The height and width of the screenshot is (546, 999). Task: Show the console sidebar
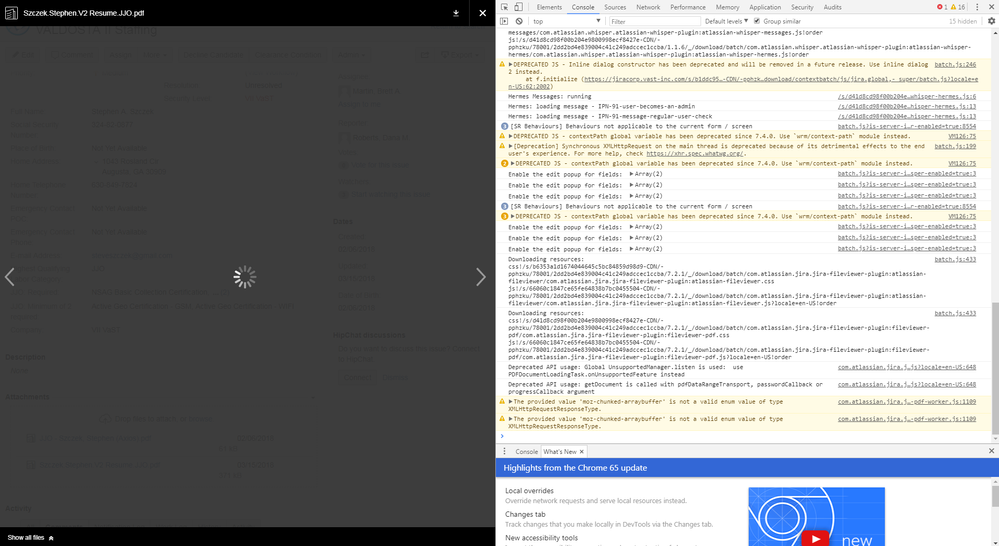(505, 21)
